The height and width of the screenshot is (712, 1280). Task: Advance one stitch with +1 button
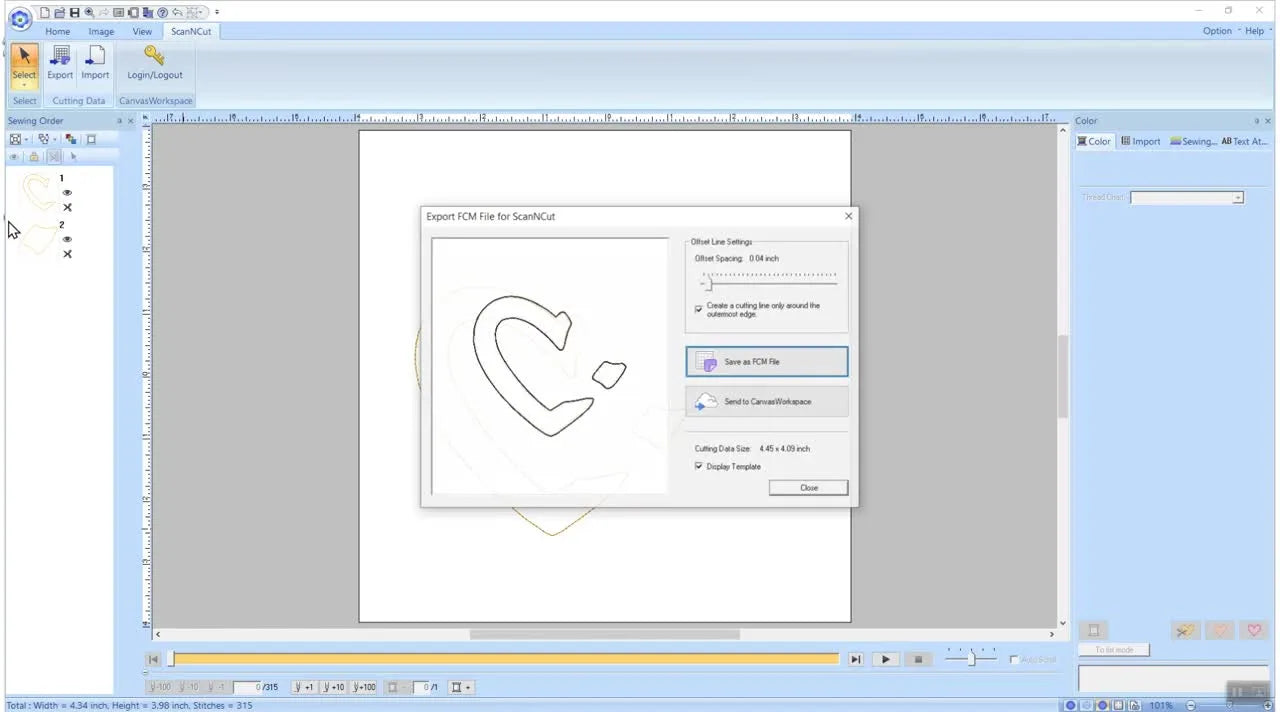(x=305, y=687)
